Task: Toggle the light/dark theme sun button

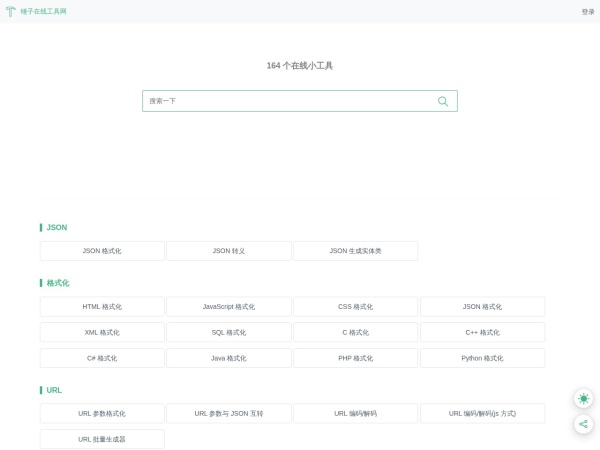Action: (x=583, y=398)
